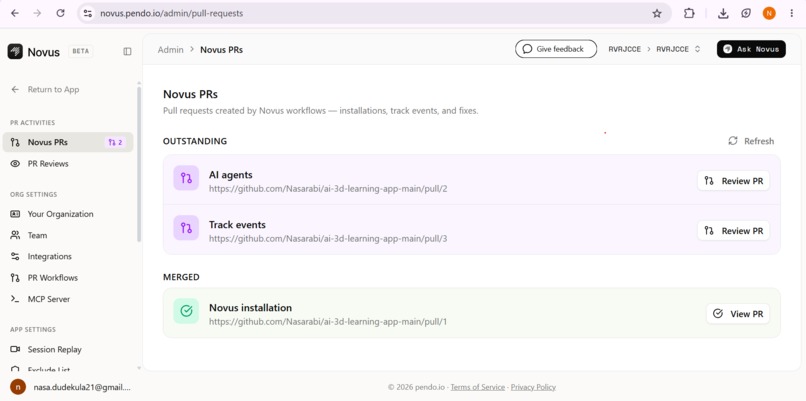Click the sidebar vertical scrollbar

coord(139,165)
